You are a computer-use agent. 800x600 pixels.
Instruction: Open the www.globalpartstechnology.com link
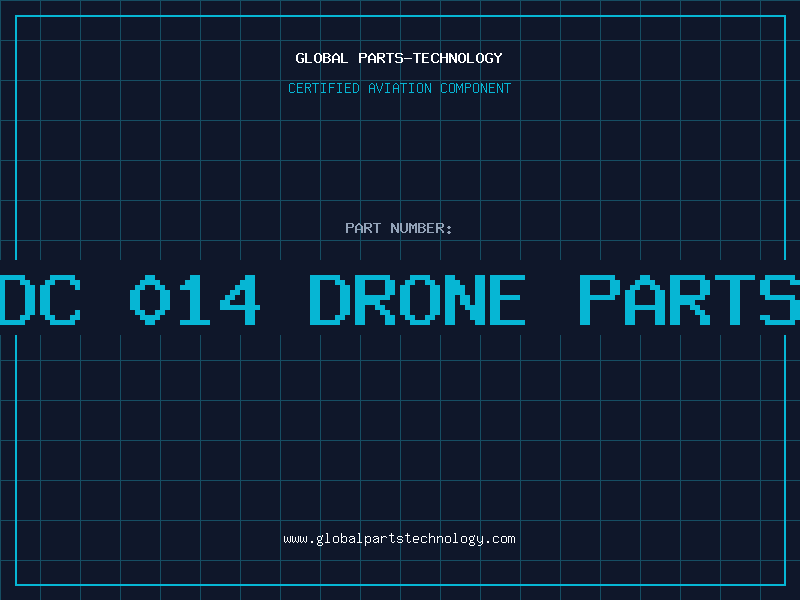point(399,539)
